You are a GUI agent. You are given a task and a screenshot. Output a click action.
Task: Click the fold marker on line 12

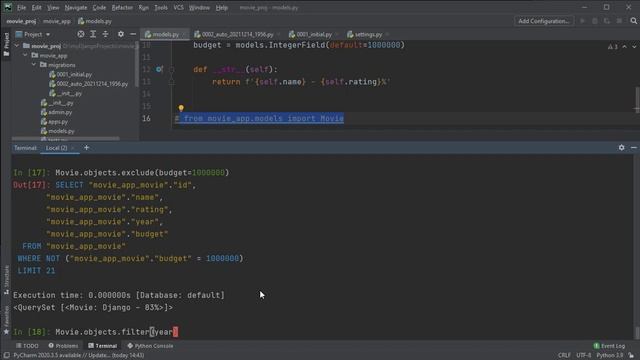click(172, 69)
